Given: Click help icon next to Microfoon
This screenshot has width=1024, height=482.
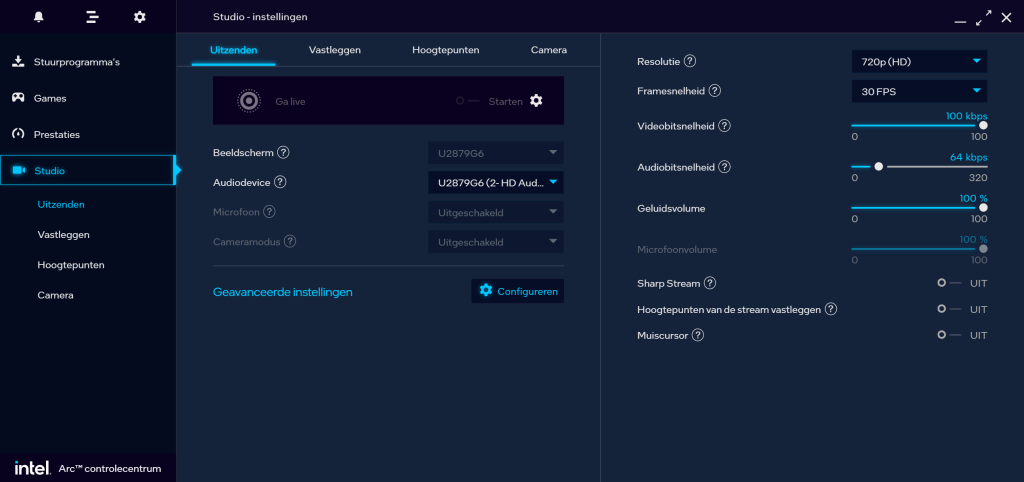Looking at the screenshot, I should [269, 212].
